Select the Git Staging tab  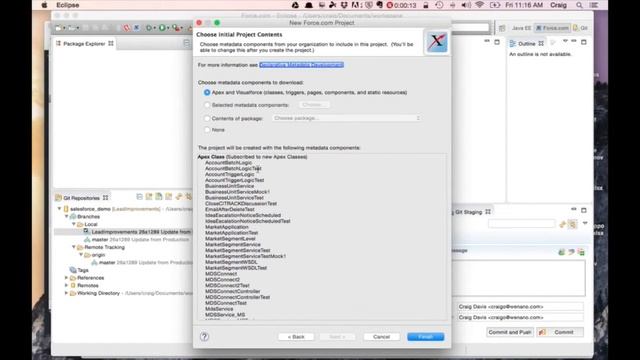point(472,212)
